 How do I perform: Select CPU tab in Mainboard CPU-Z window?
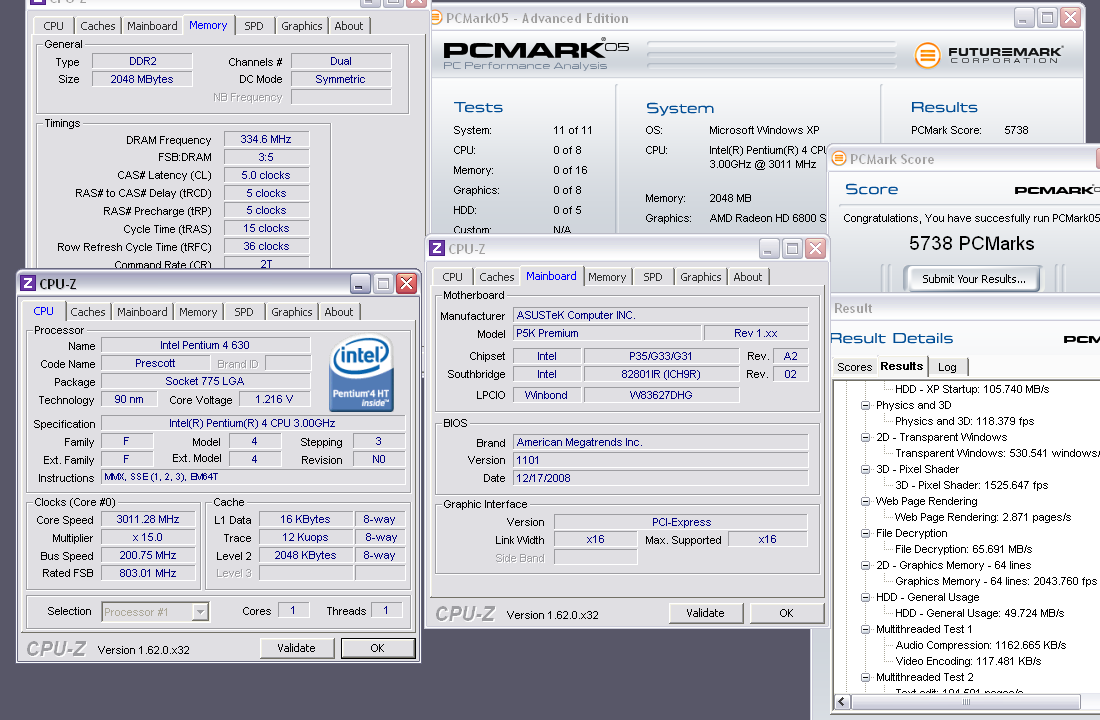(x=452, y=276)
